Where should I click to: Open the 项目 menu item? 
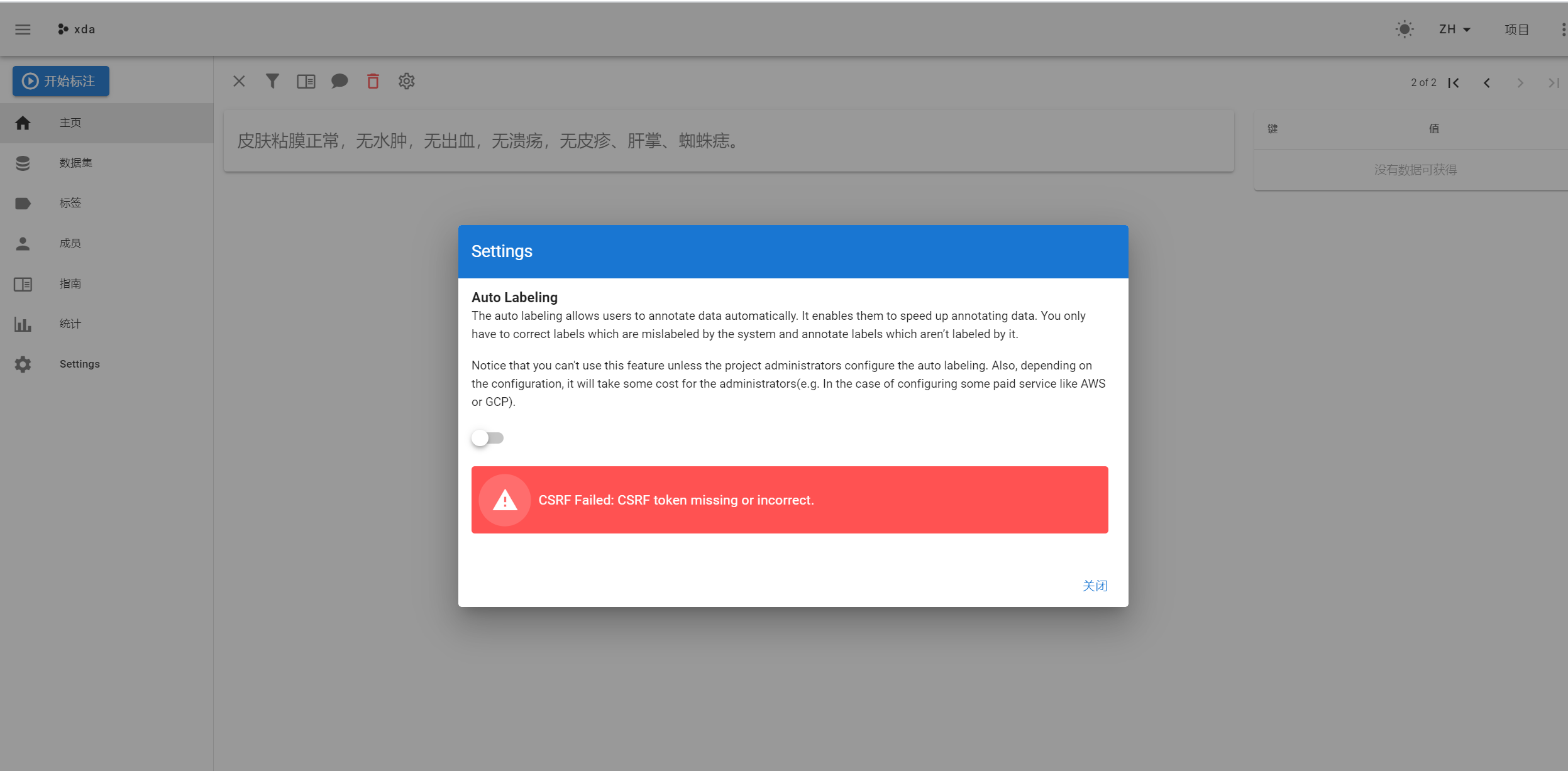[x=1517, y=29]
